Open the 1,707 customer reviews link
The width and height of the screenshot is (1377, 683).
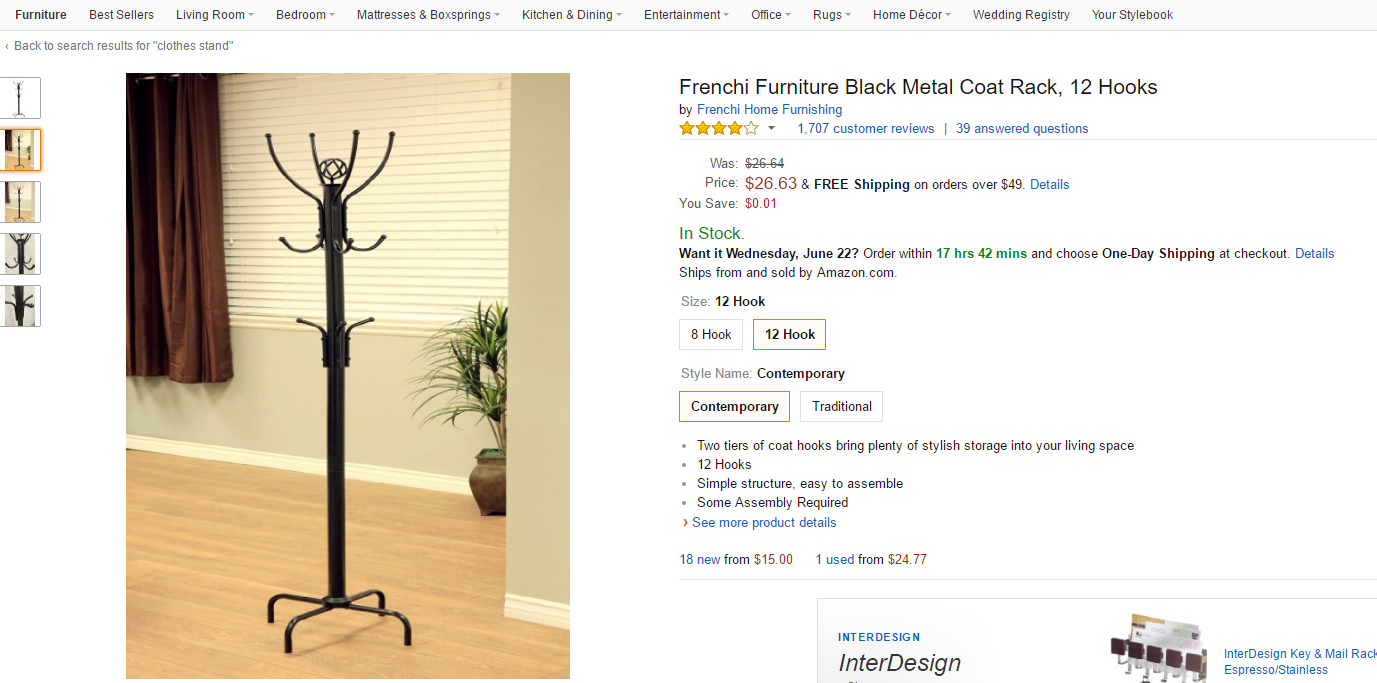click(x=866, y=128)
